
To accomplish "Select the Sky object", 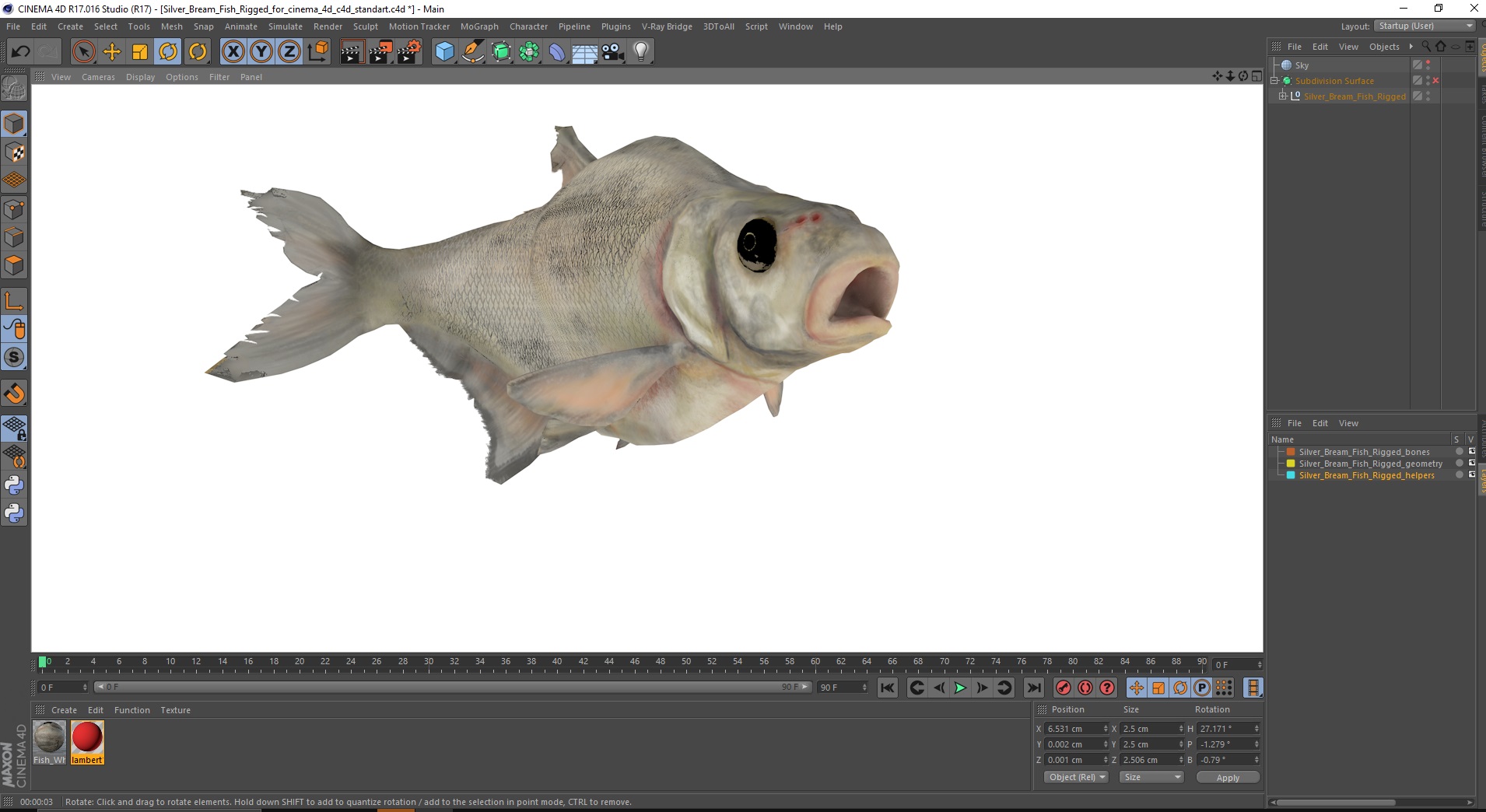I will pyautogui.click(x=1302, y=65).
